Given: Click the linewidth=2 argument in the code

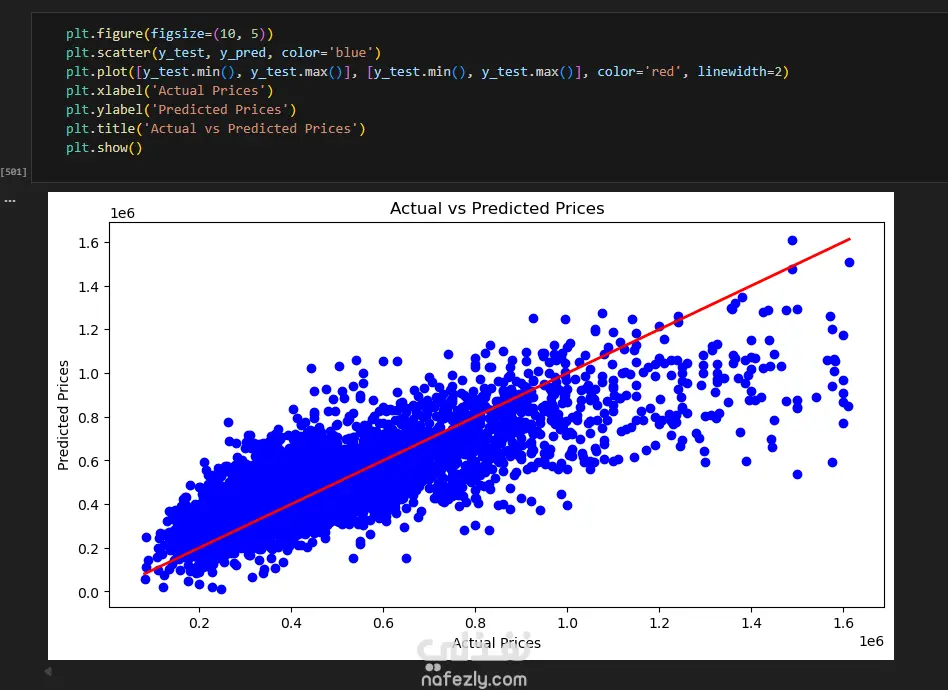Looking at the screenshot, I should pos(739,71).
